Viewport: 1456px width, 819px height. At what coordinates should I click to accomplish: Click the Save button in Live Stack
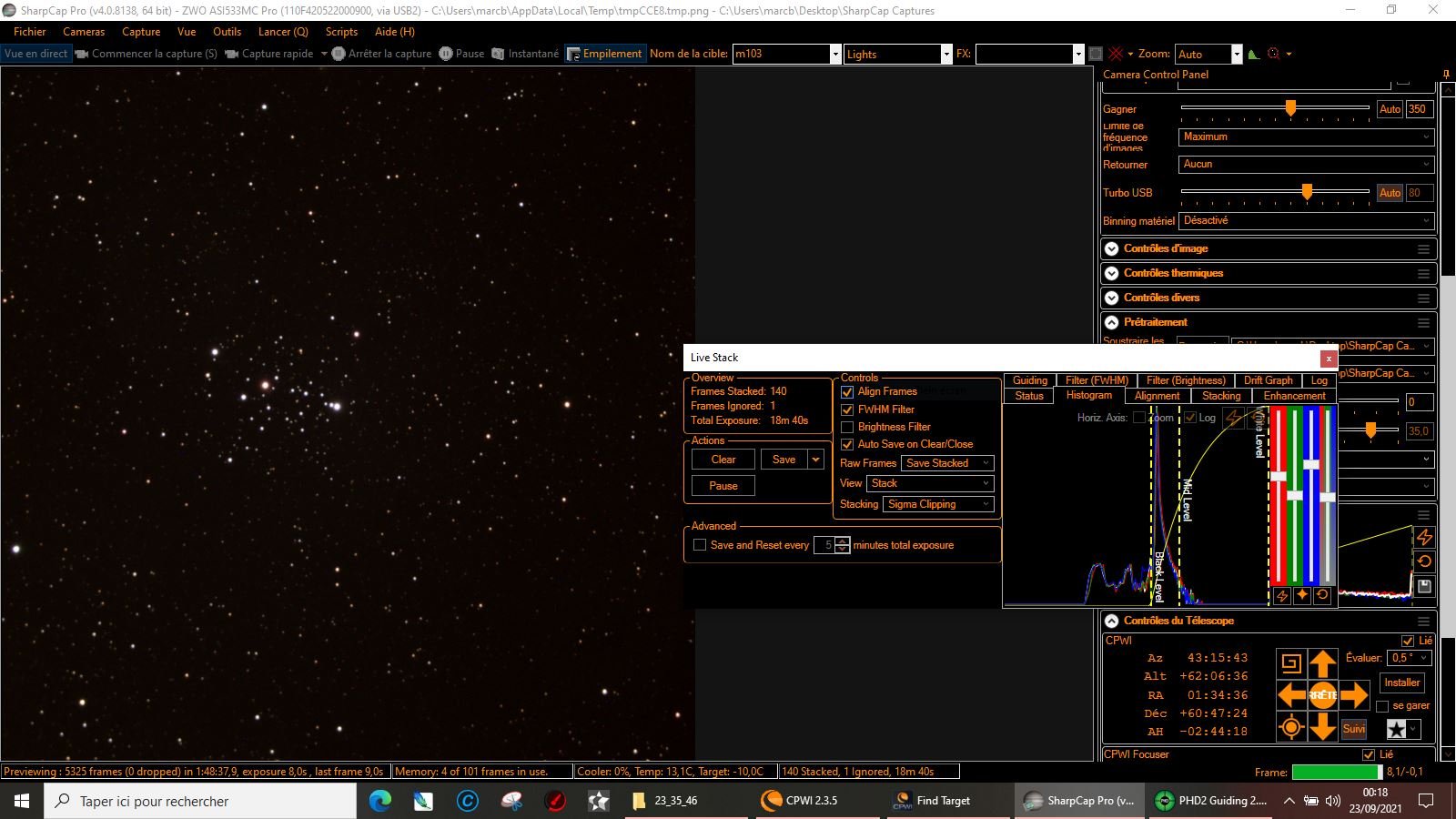(784, 460)
